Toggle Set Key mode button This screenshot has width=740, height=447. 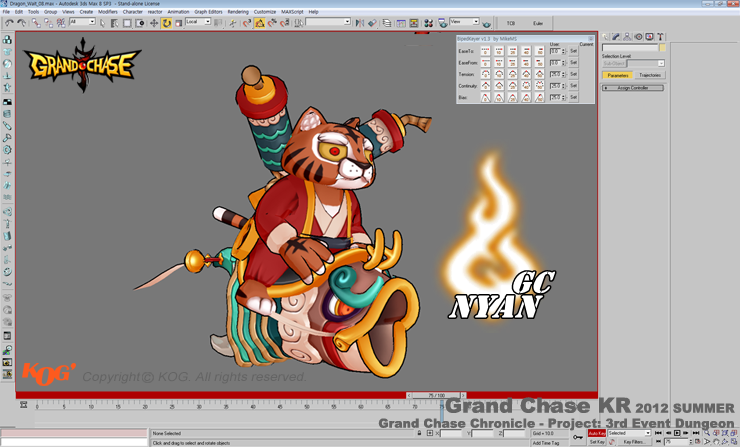[x=597, y=442]
